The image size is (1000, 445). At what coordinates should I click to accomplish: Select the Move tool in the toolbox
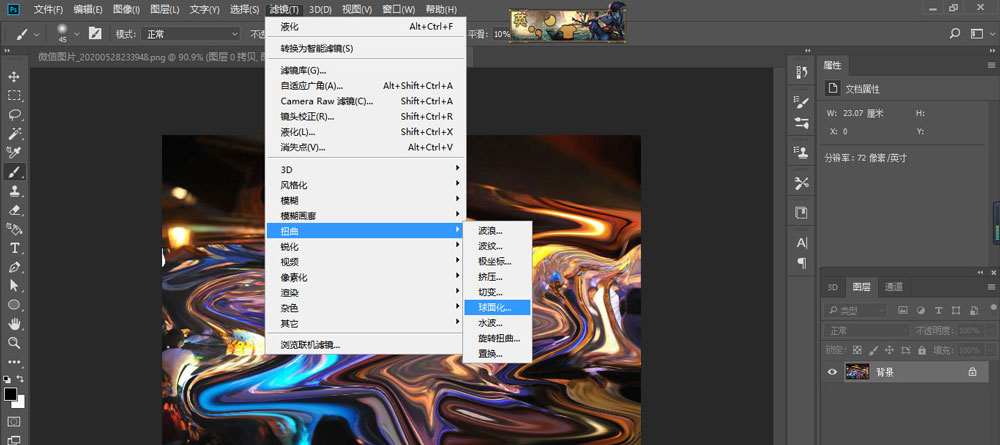tap(15, 77)
